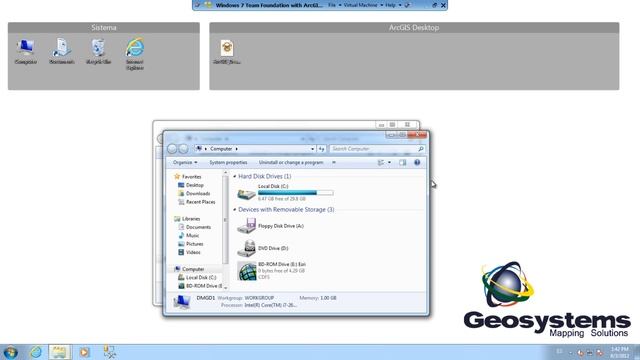The width and height of the screenshot is (640, 360).
Task: Close the VM toolbar with X
Action: point(443,5)
